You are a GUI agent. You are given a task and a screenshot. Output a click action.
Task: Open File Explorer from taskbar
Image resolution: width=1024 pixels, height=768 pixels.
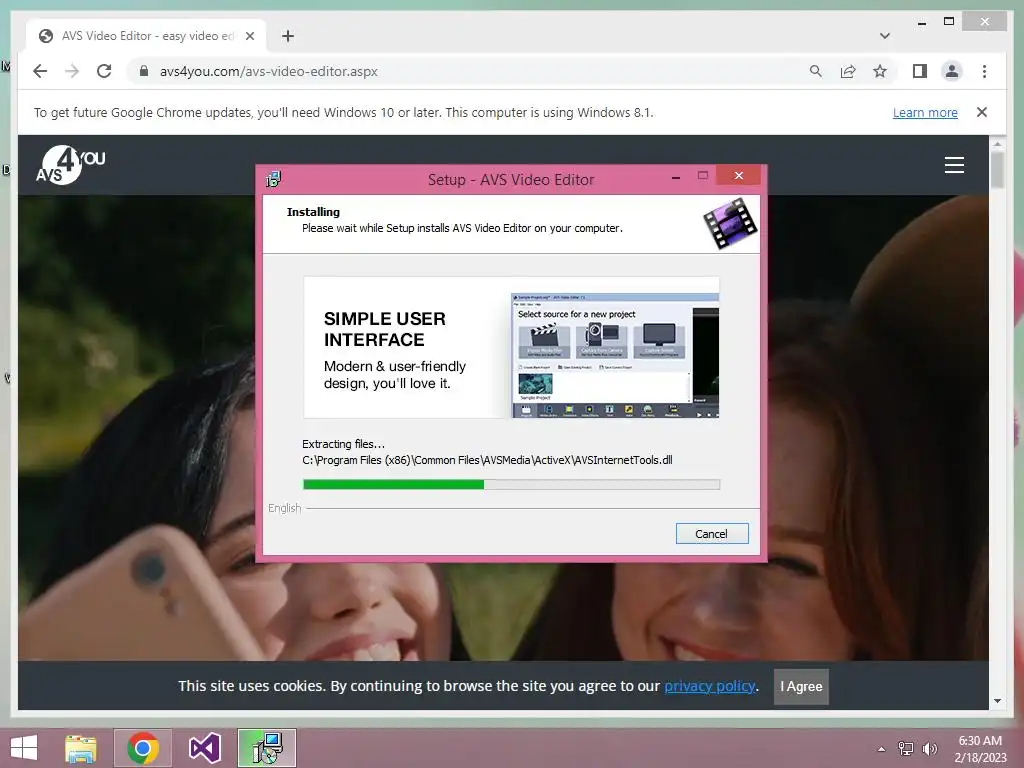81,748
